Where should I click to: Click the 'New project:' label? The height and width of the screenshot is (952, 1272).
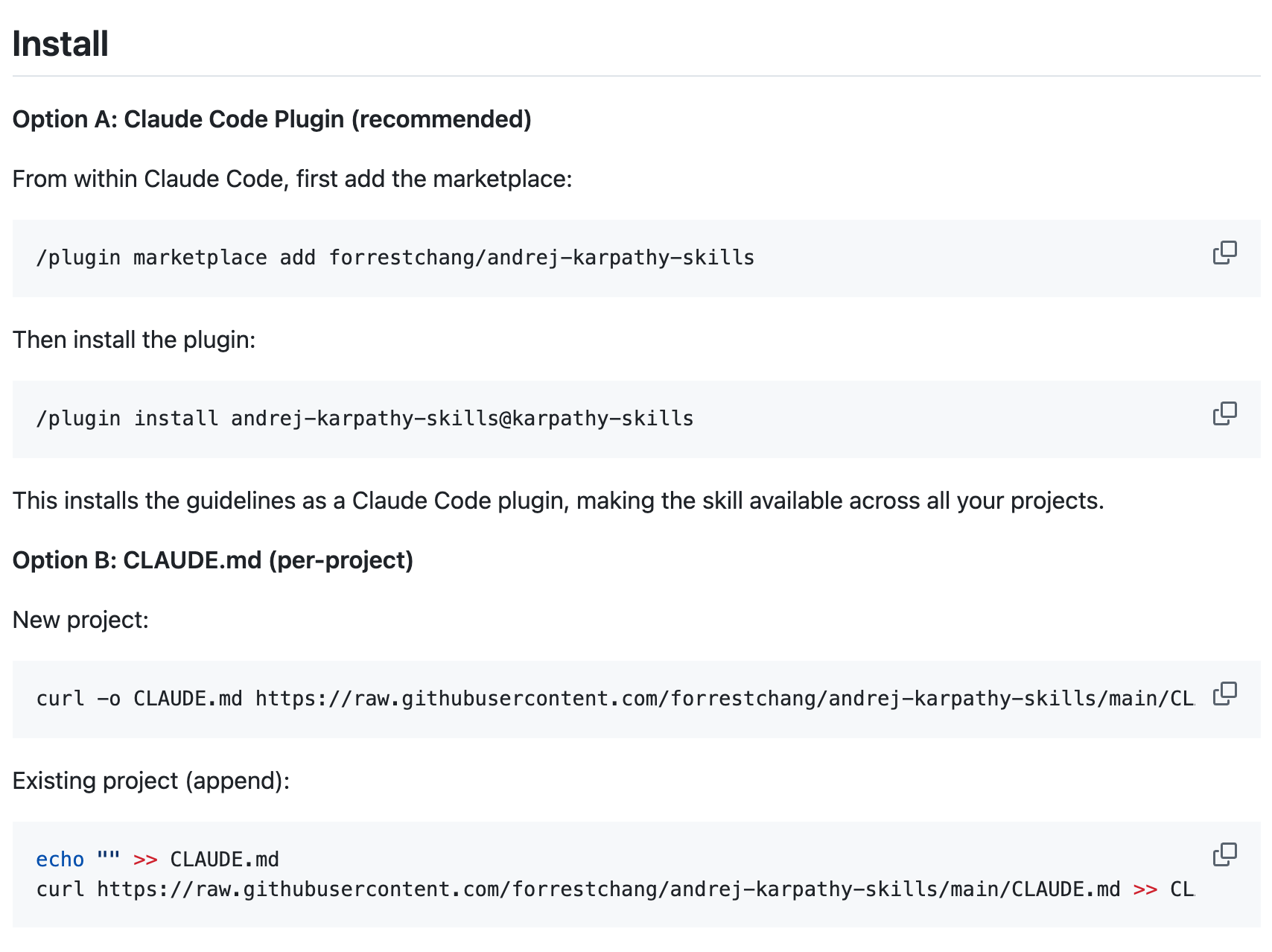click(x=81, y=621)
